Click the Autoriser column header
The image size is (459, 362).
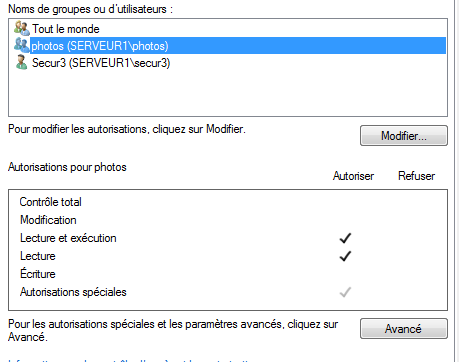click(353, 176)
